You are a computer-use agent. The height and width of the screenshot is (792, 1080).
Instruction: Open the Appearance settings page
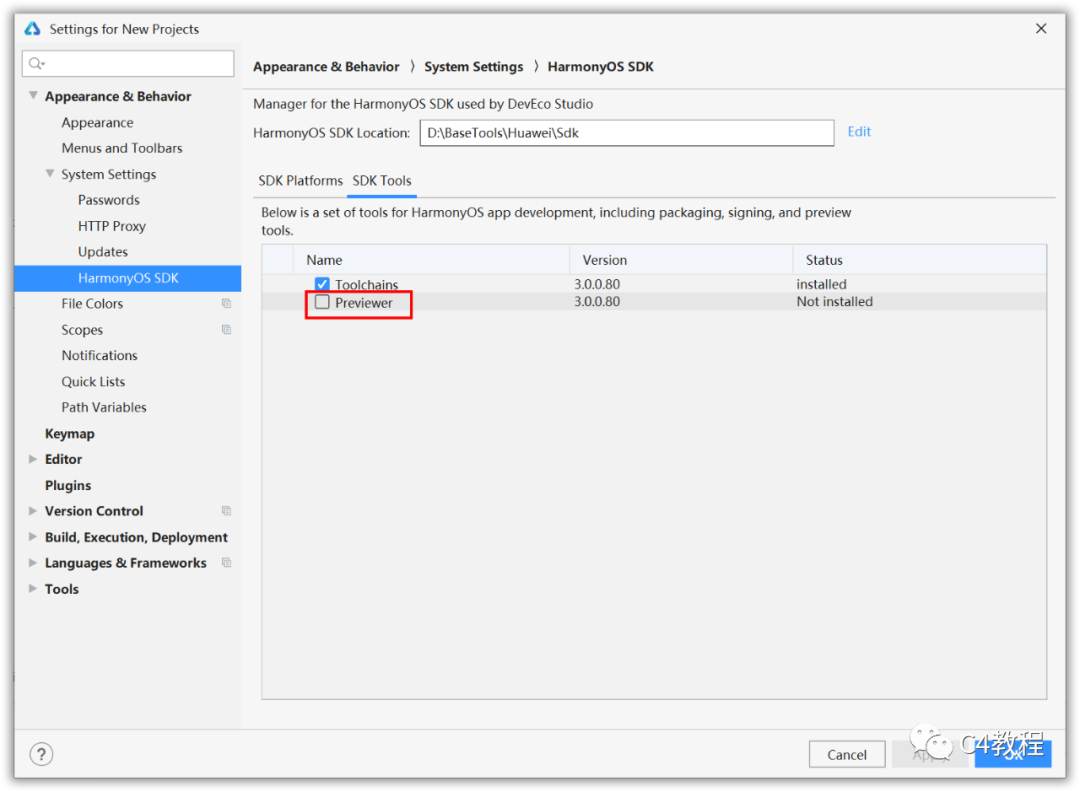click(x=97, y=123)
